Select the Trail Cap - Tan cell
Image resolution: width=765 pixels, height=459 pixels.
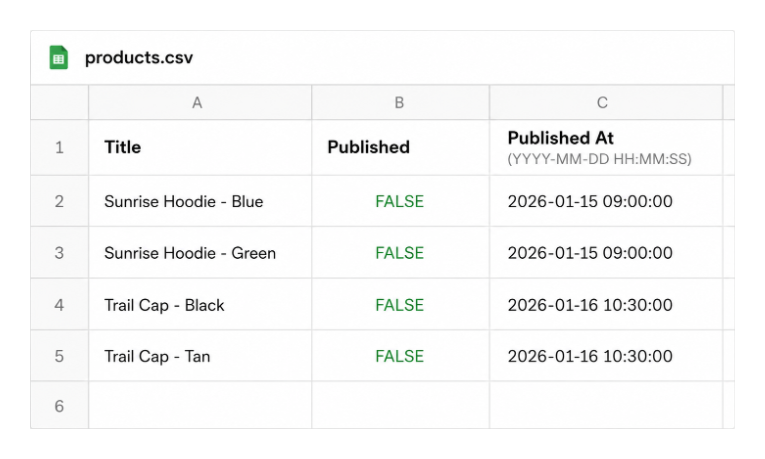[x=200, y=356]
